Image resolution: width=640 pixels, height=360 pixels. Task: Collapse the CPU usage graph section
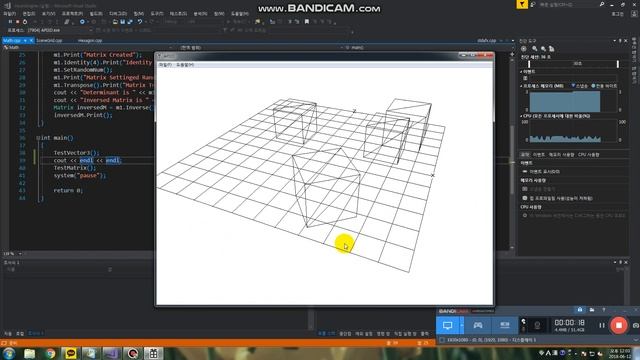tap(522, 116)
